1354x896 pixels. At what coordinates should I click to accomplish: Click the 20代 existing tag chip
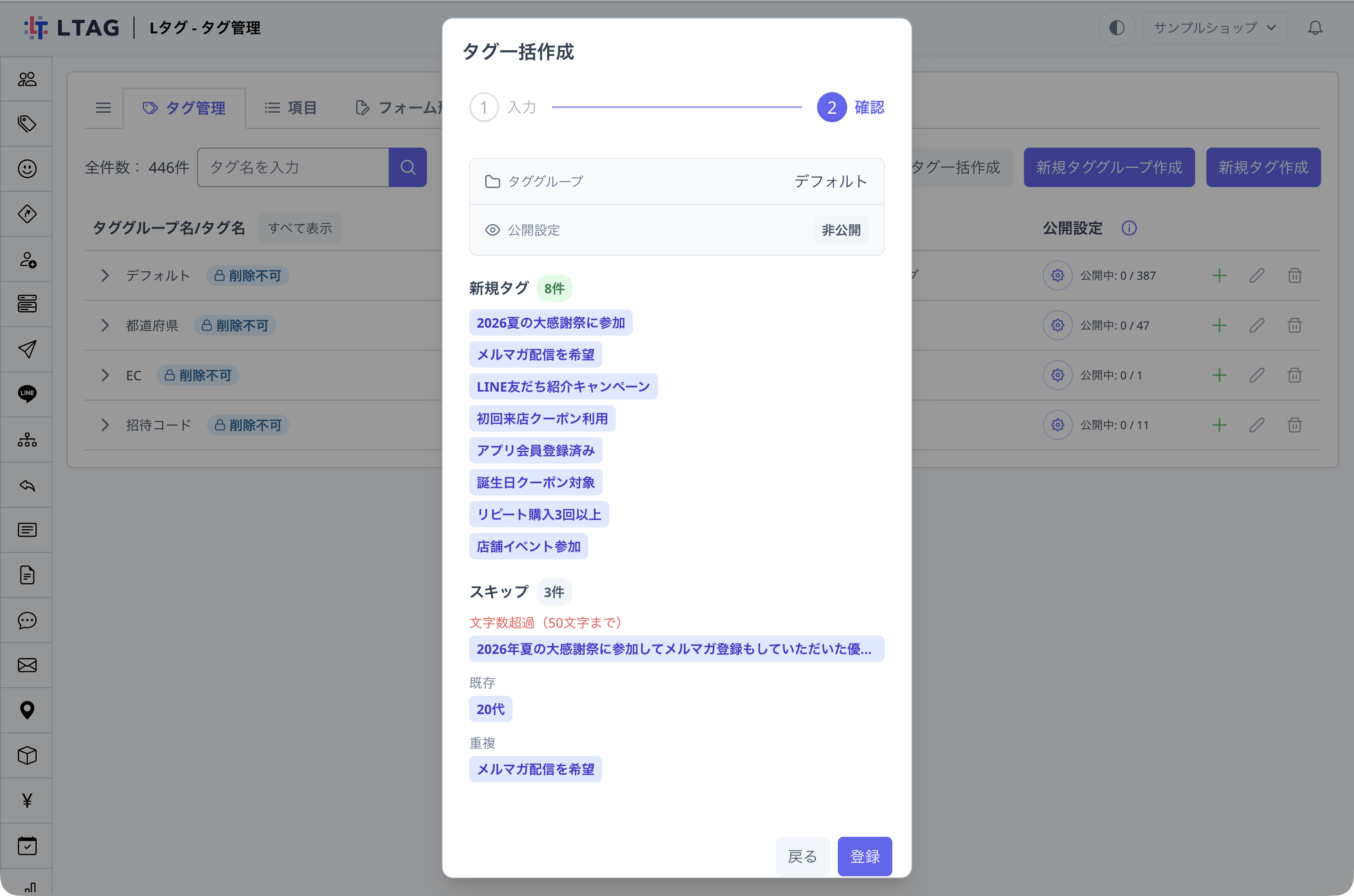coord(491,709)
